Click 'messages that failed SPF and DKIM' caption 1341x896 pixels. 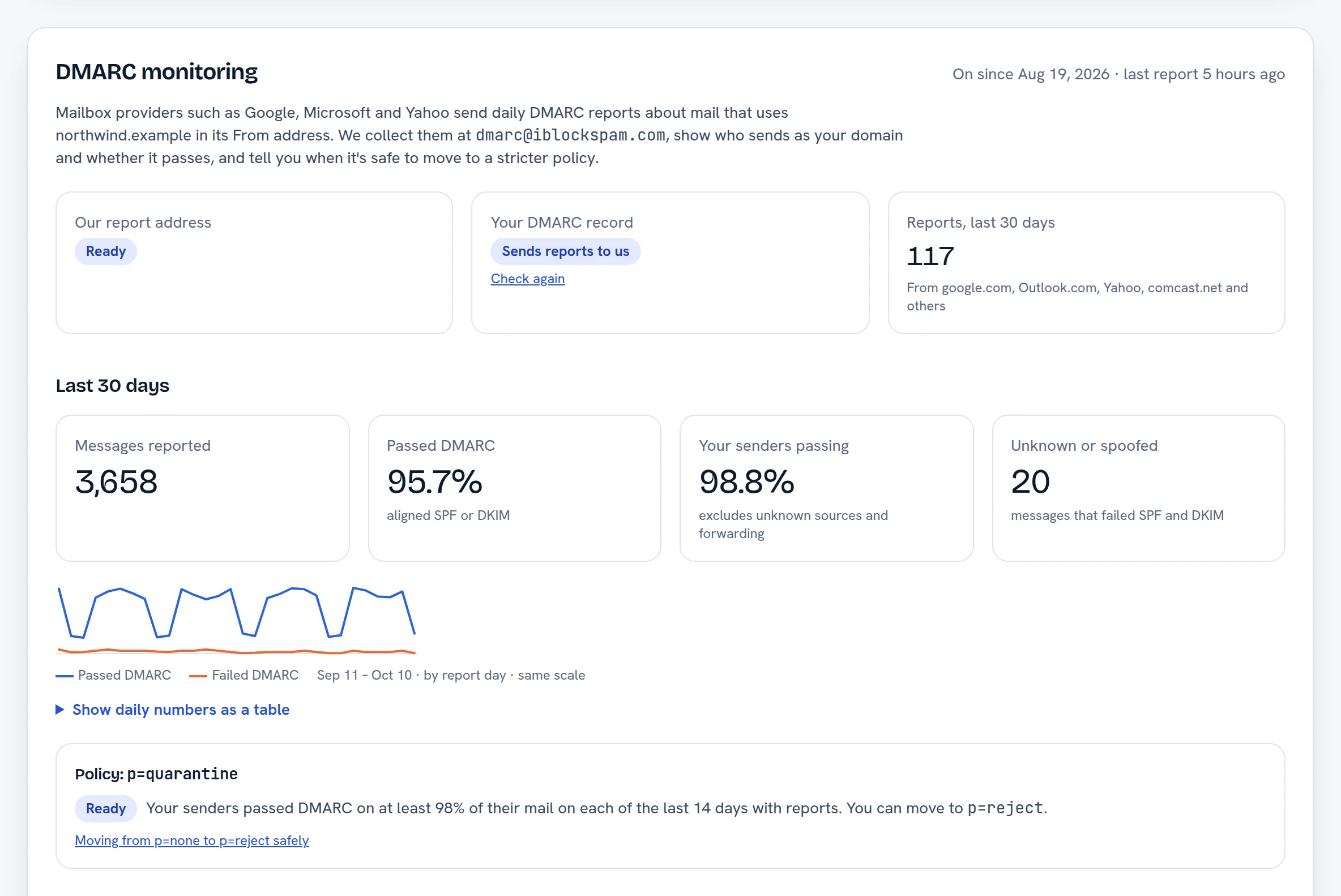pyautogui.click(x=1117, y=515)
